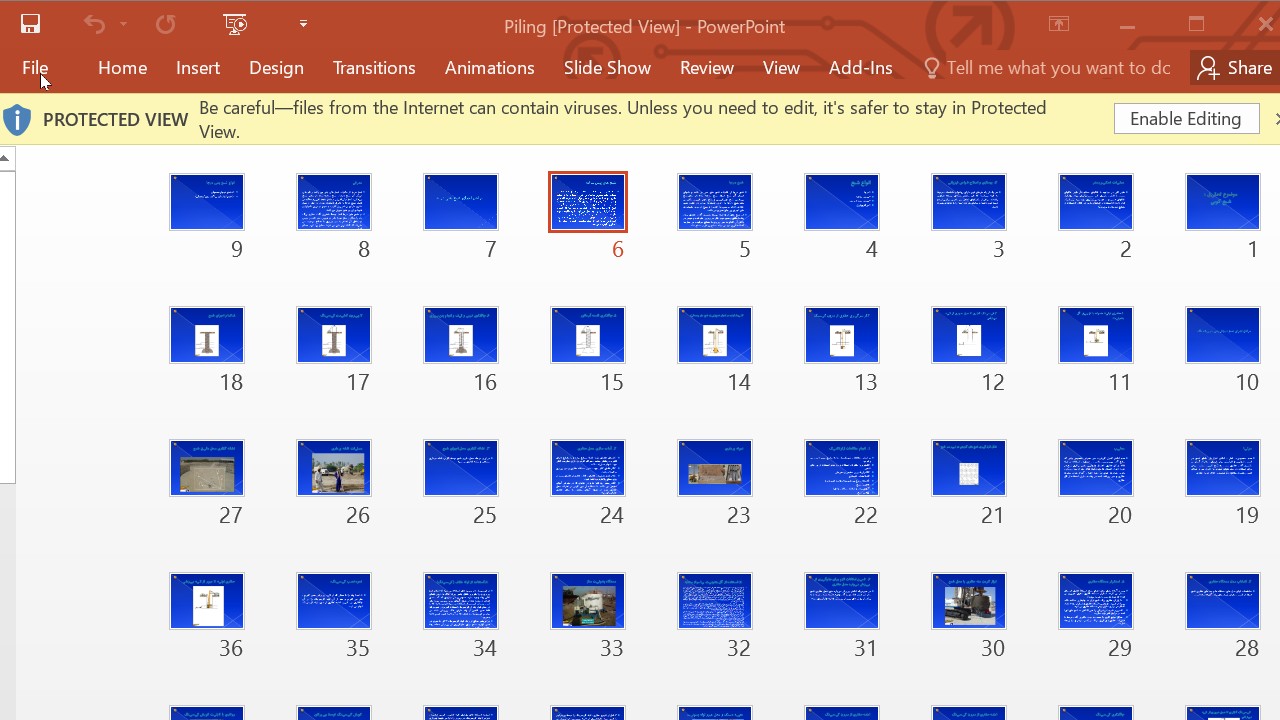Click the Enable Editing button

coord(1186,119)
